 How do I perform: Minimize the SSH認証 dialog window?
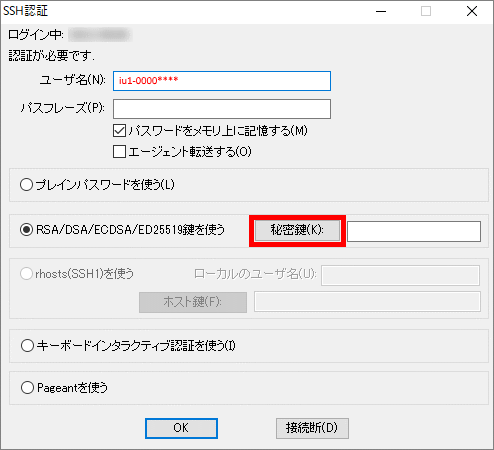click(x=381, y=11)
